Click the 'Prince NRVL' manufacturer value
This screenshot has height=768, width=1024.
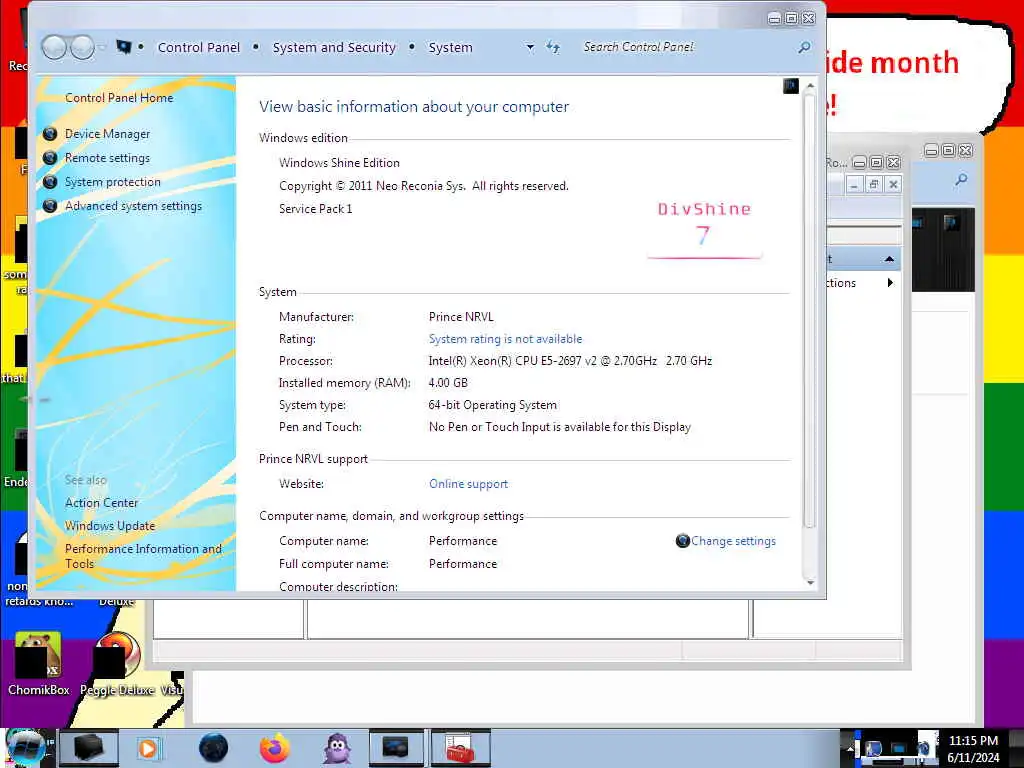click(461, 317)
